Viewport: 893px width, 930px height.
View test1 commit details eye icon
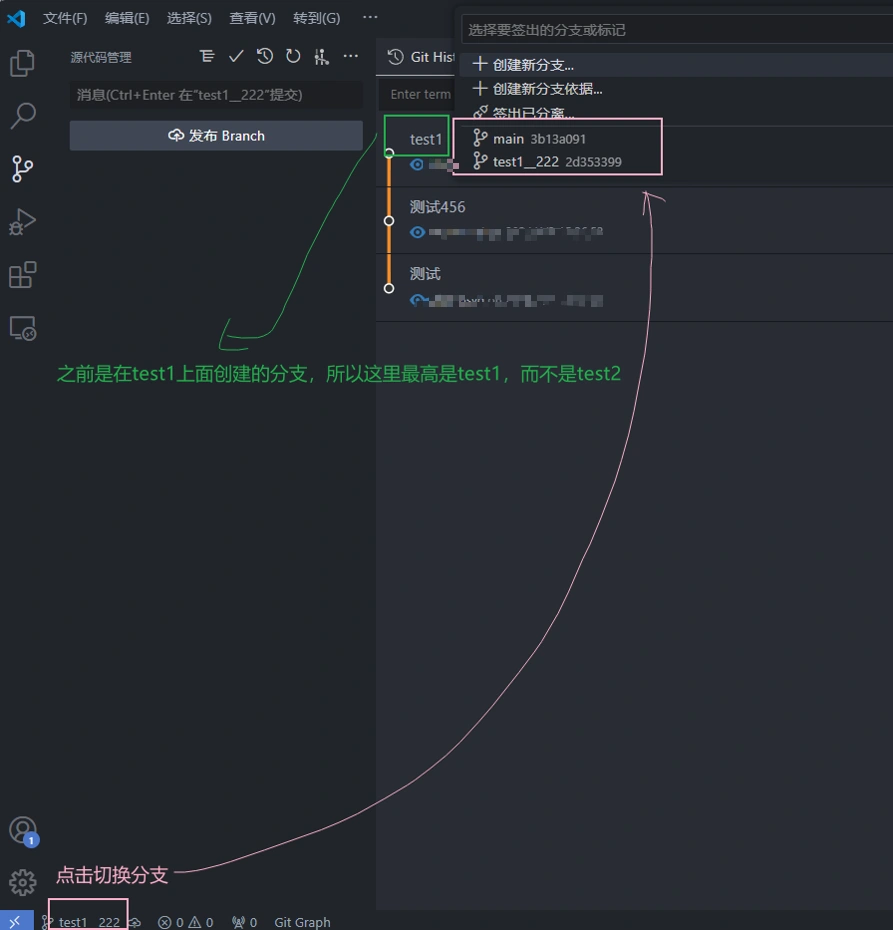click(417, 164)
